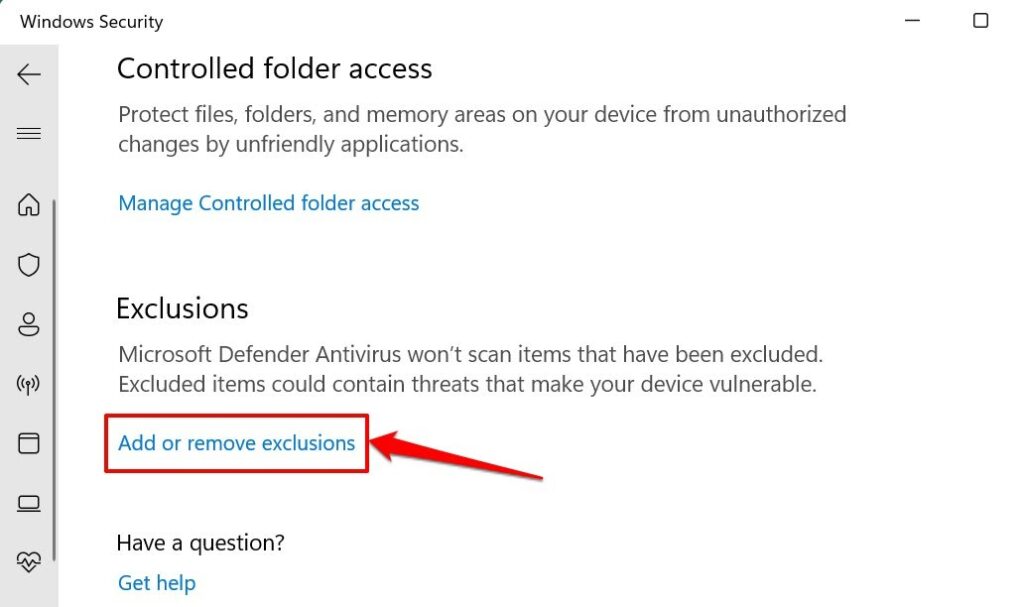Click Manage Controlled folder access link
This screenshot has height=607, width=1024.
click(x=268, y=203)
